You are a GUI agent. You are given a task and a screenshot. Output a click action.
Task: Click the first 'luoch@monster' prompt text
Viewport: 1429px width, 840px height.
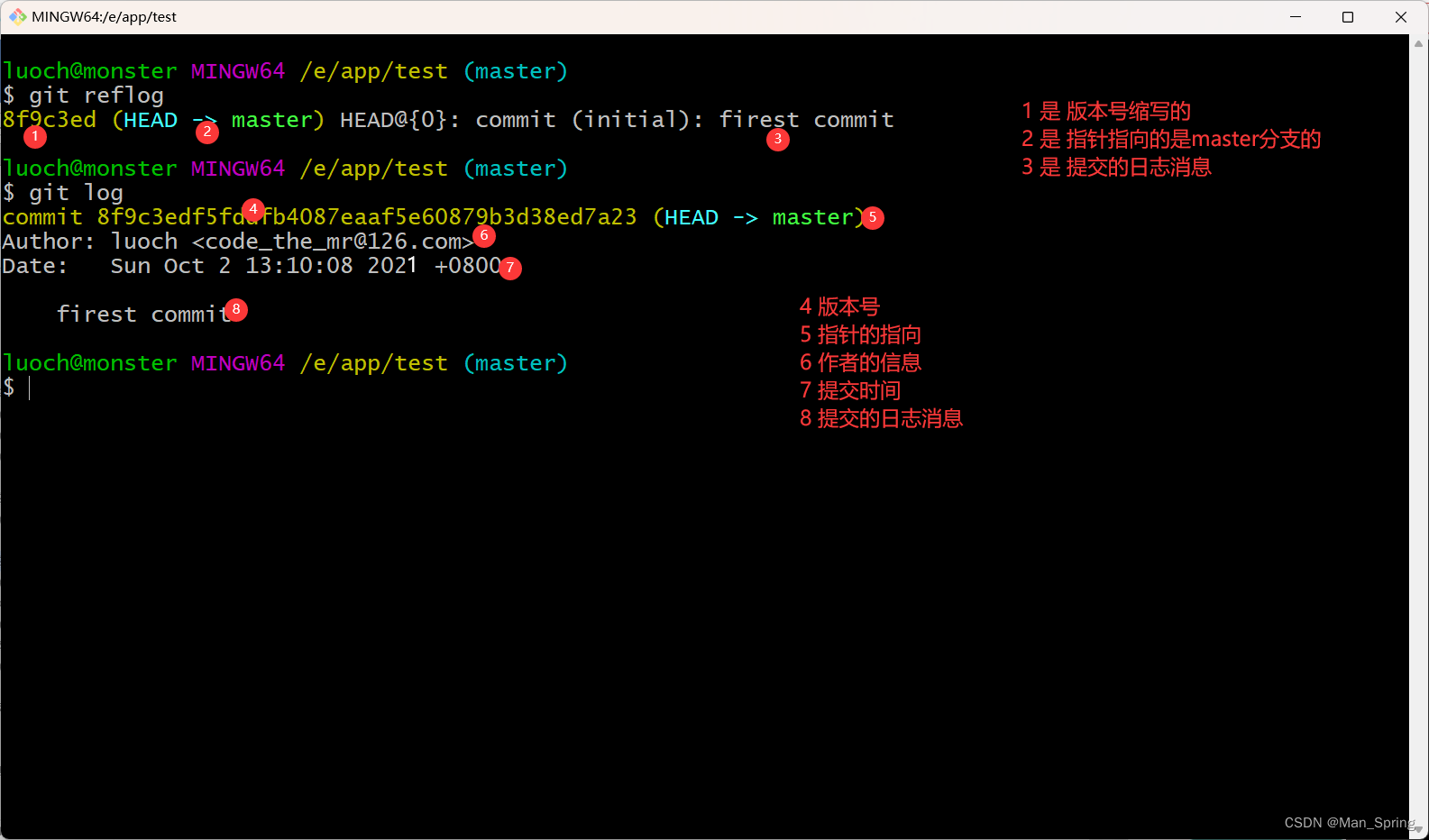(x=90, y=71)
